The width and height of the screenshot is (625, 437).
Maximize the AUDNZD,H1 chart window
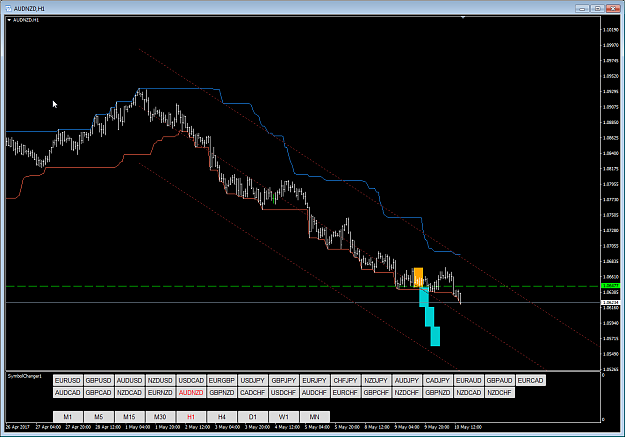click(x=597, y=8)
